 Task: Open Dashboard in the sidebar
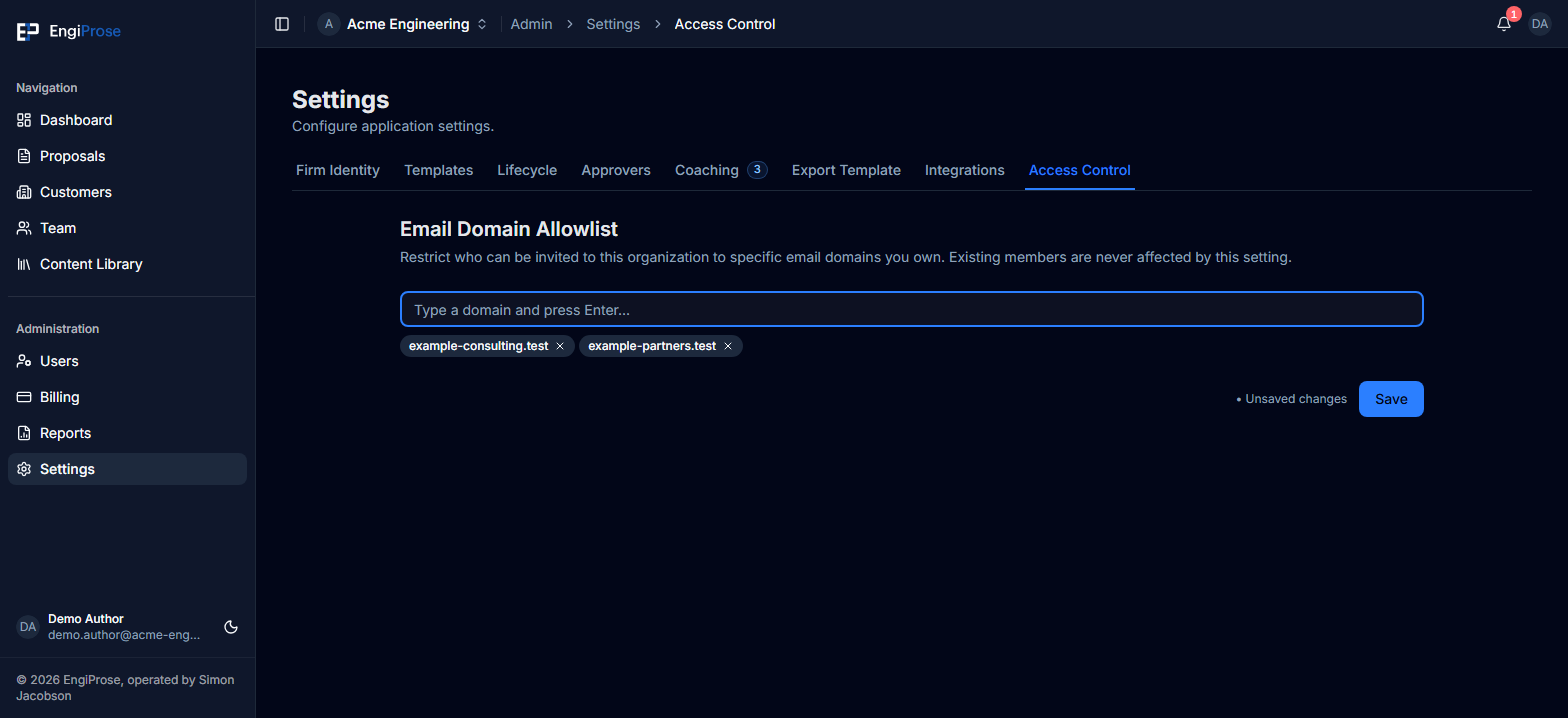pos(127,120)
